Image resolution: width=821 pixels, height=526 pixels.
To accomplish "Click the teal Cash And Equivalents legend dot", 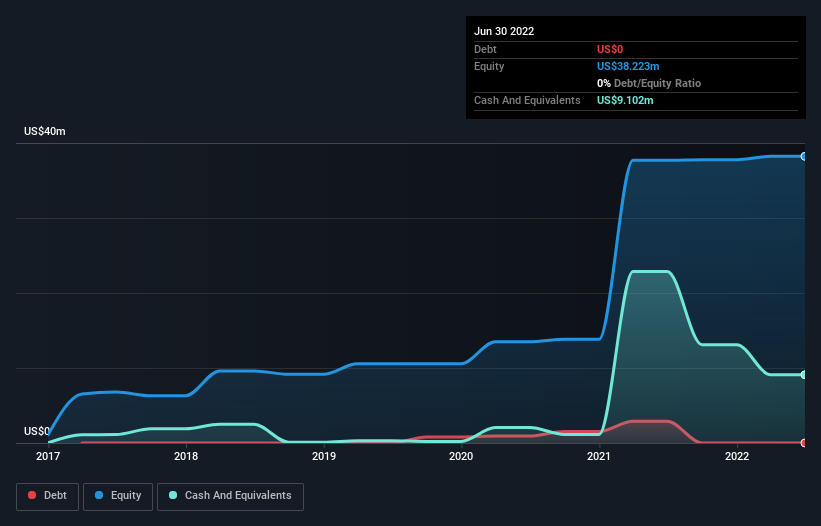I will coord(173,495).
